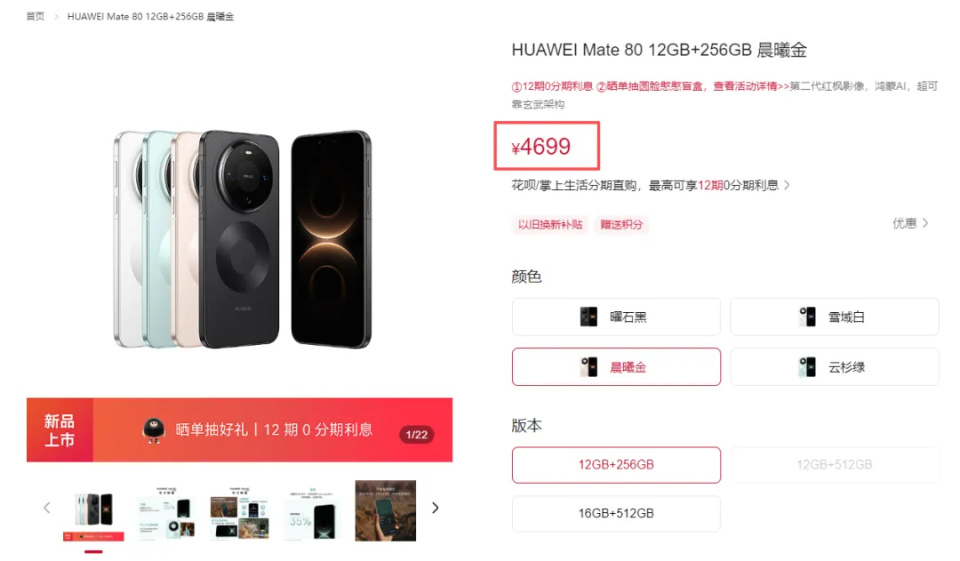Go to 首页 in breadcrumb

(x=36, y=17)
